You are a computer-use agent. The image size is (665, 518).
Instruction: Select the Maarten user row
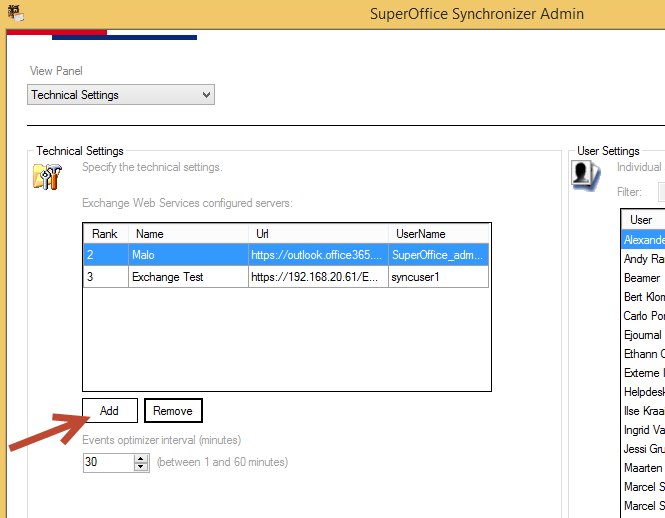[643, 468]
